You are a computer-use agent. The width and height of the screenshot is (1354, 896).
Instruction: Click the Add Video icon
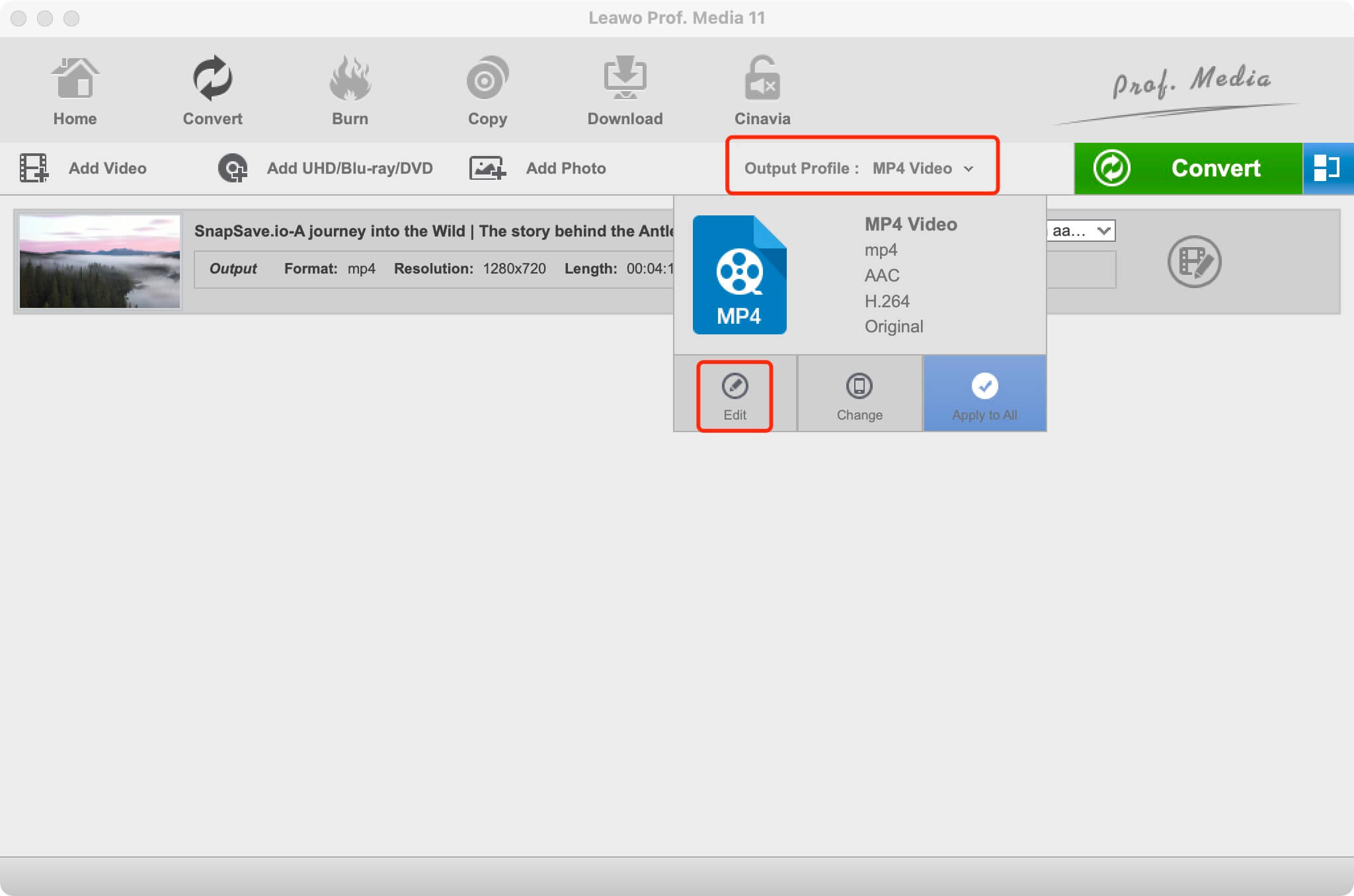pyautogui.click(x=34, y=168)
